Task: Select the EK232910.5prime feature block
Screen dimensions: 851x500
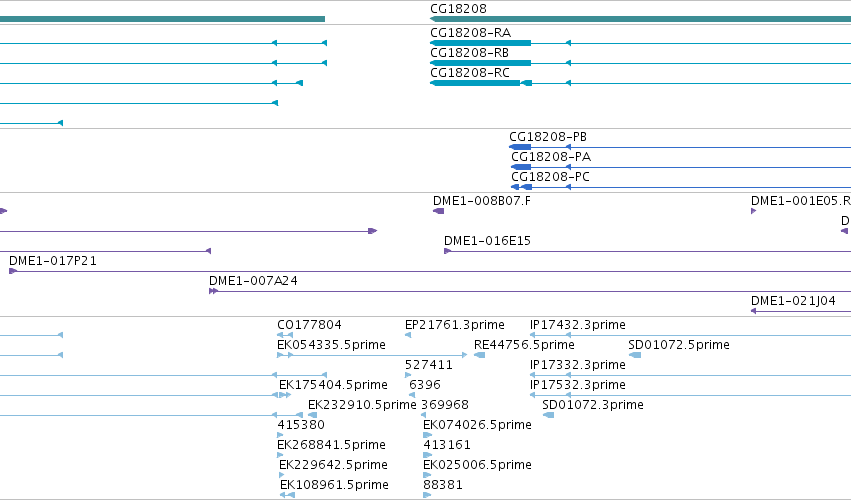Action: tap(313, 416)
